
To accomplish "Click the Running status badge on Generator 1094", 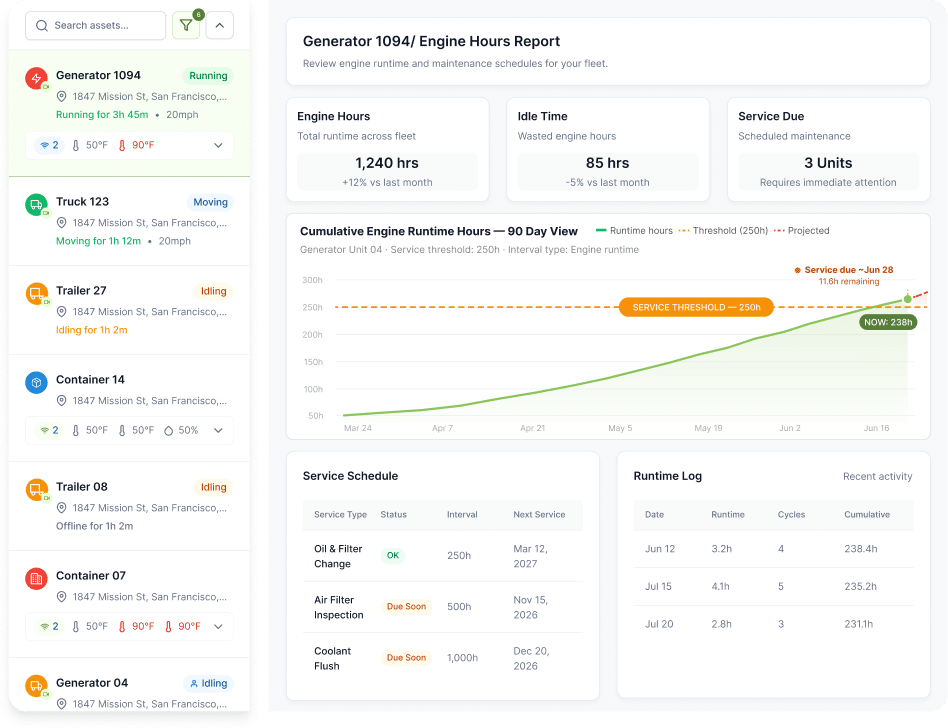I will pyautogui.click(x=208, y=76).
